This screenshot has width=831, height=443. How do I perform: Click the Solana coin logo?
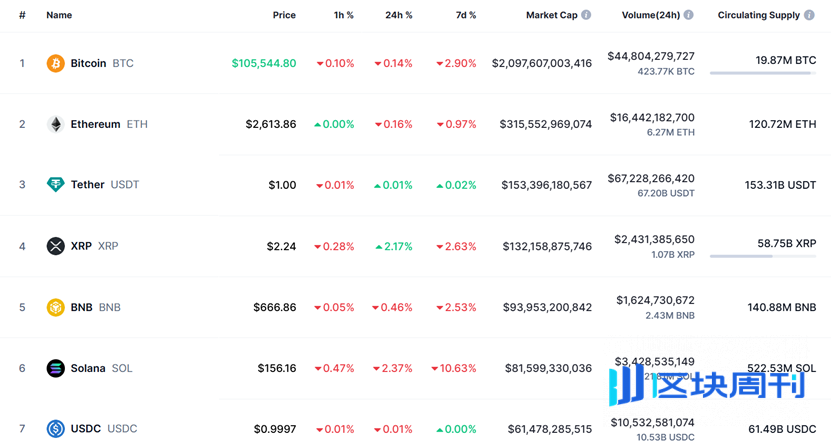(x=56, y=368)
